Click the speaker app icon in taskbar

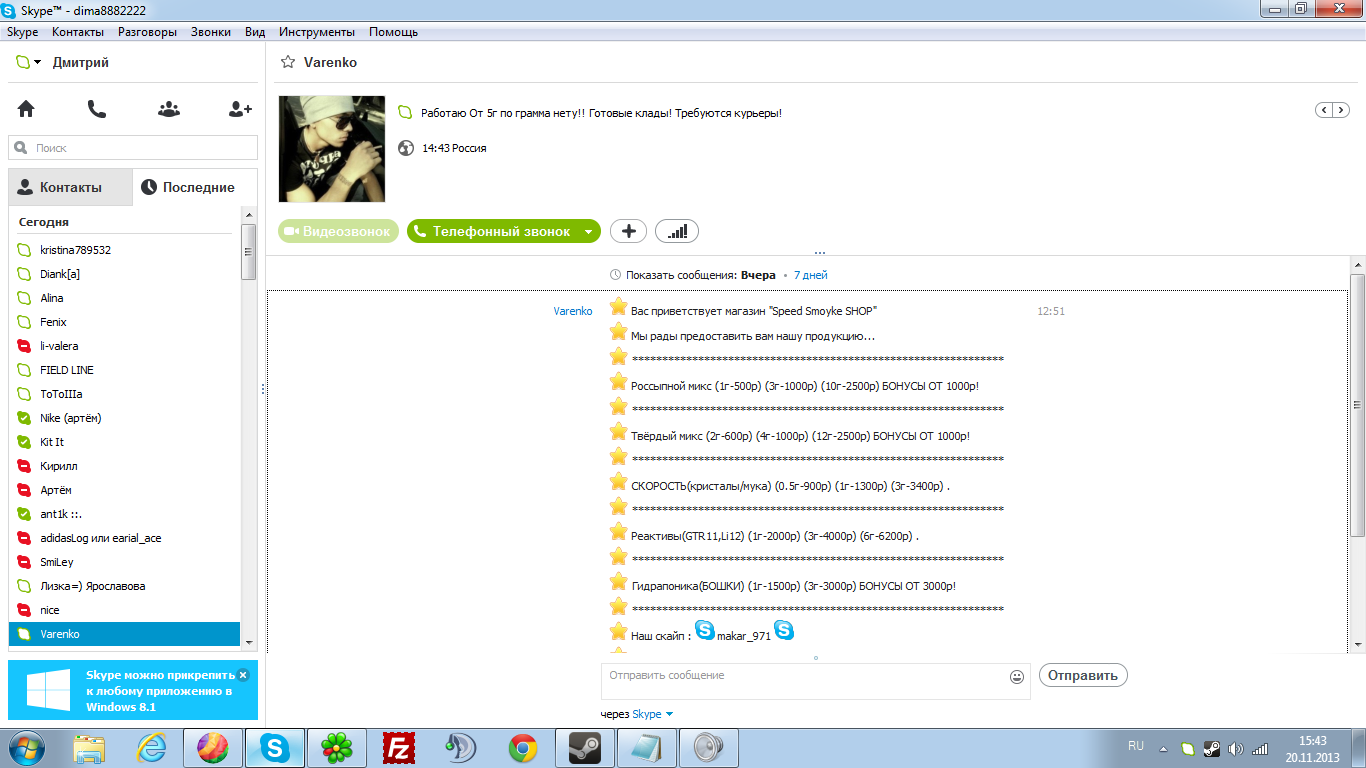pyautogui.click(x=708, y=748)
